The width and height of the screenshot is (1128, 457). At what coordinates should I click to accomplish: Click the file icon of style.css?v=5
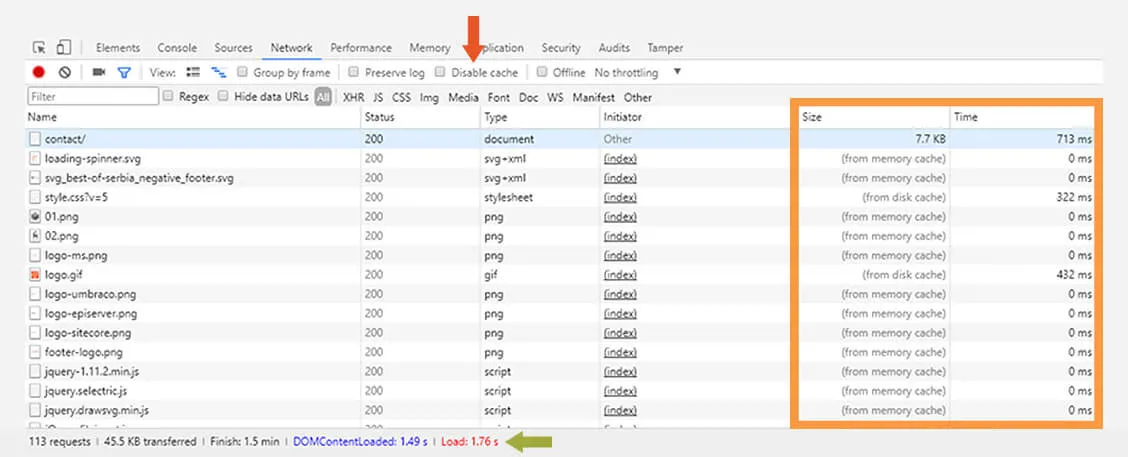35,197
